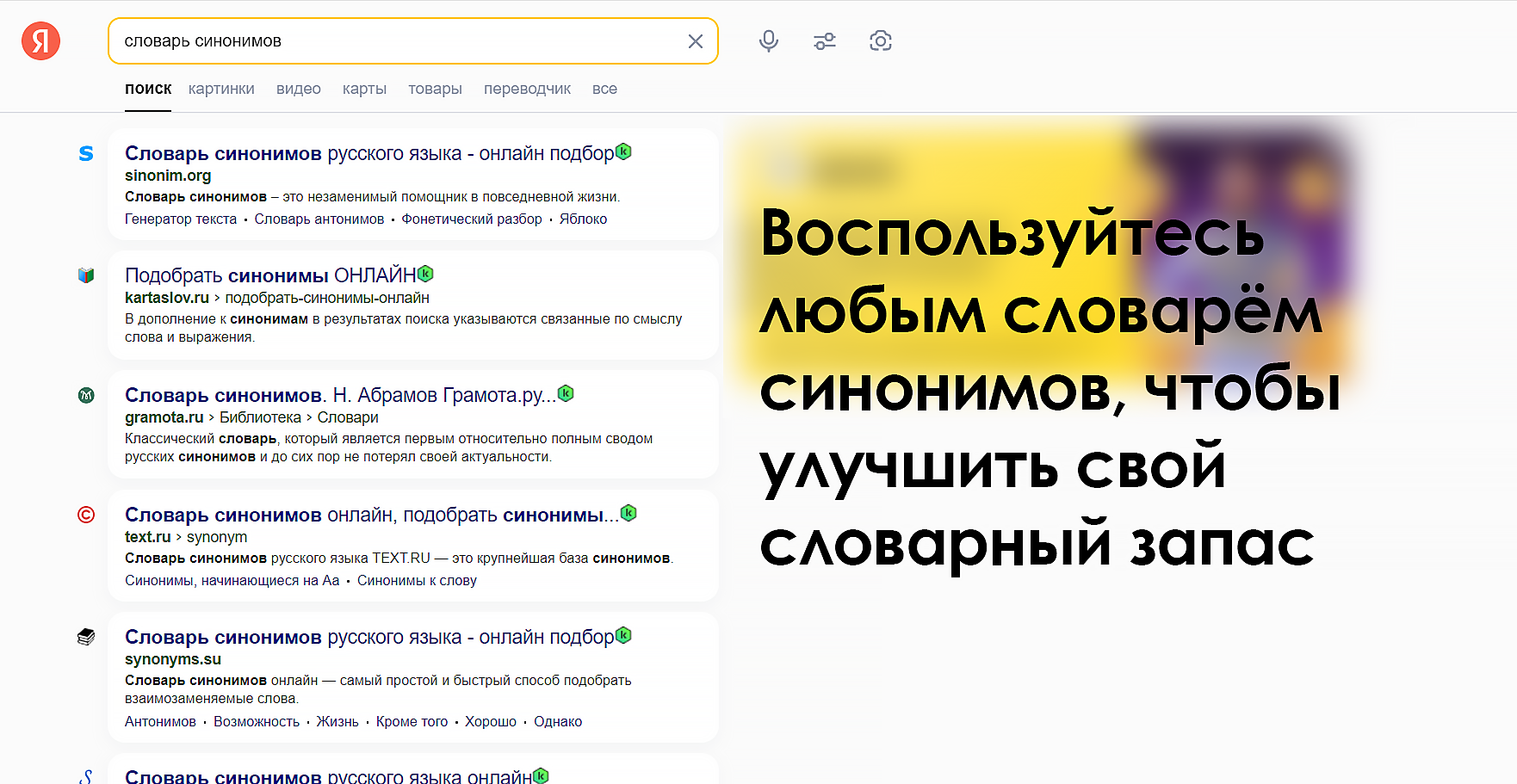Click green badge next to synonyms.su title

624,635
